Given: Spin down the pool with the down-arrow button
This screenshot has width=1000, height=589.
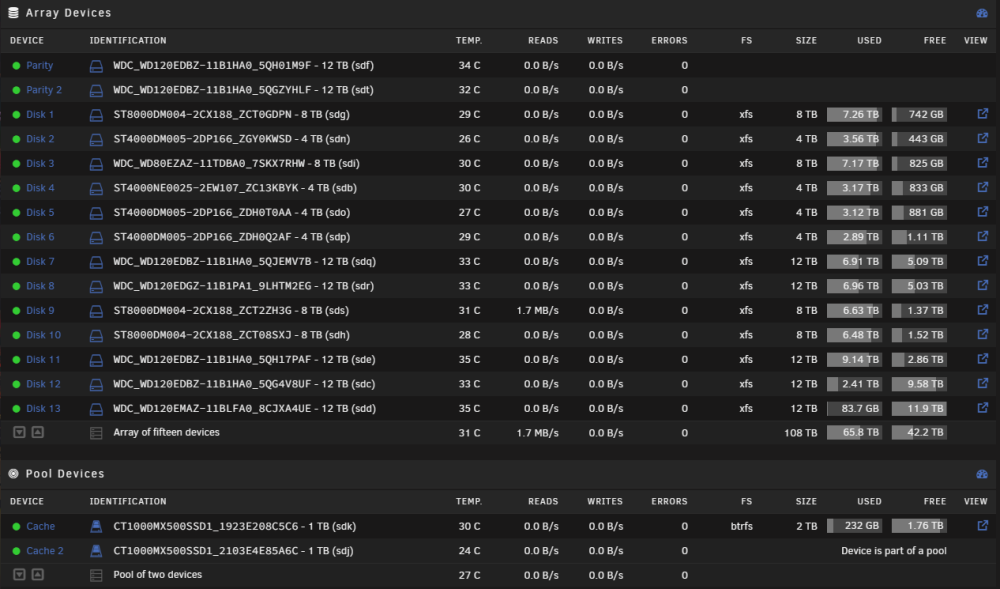Looking at the screenshot, I should [x=20, y=574].
